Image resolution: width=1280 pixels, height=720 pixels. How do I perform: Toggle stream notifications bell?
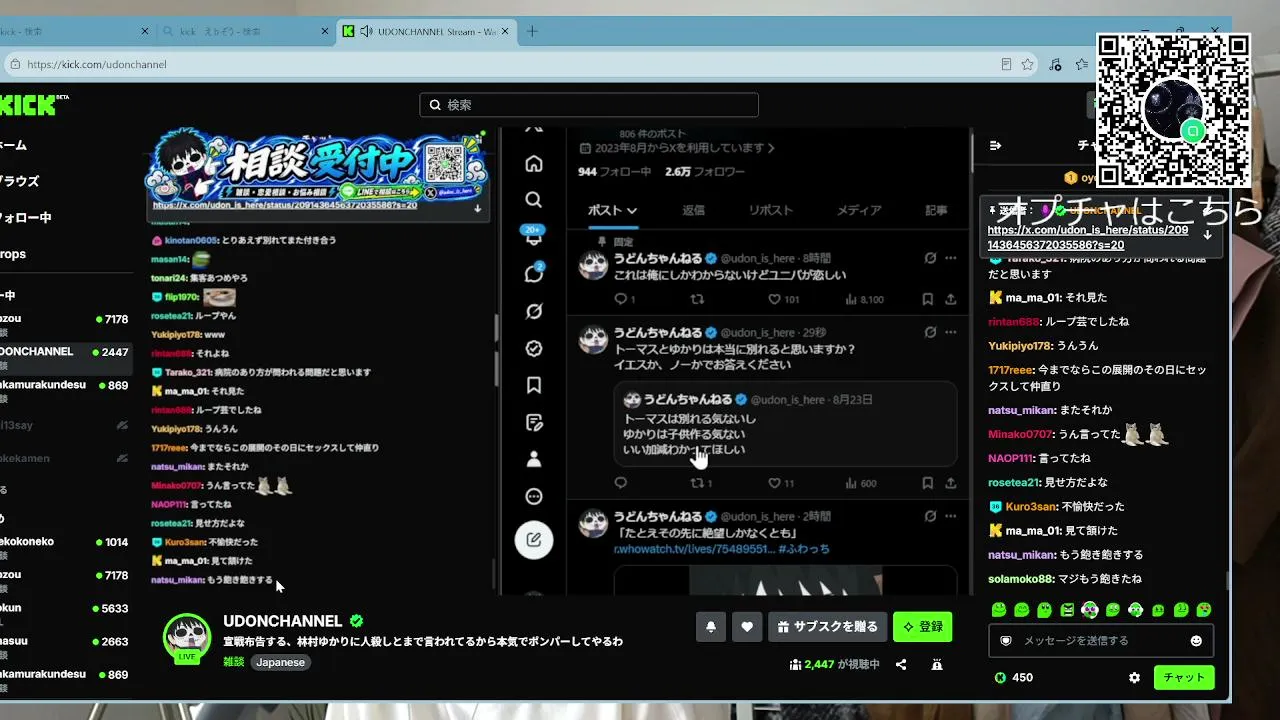(711, 627)
